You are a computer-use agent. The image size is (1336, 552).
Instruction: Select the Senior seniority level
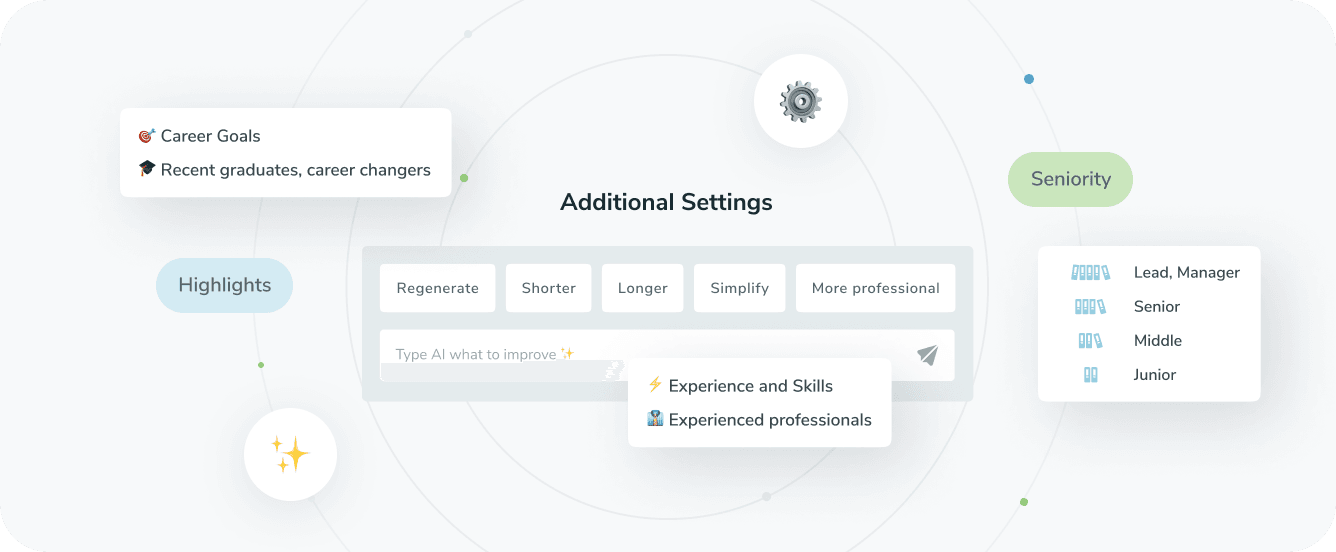pos(1156,306)
